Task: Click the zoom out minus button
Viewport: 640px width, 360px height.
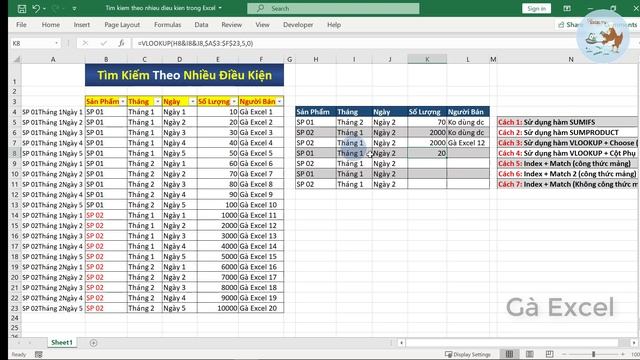Action: click(x=564, y=354)
